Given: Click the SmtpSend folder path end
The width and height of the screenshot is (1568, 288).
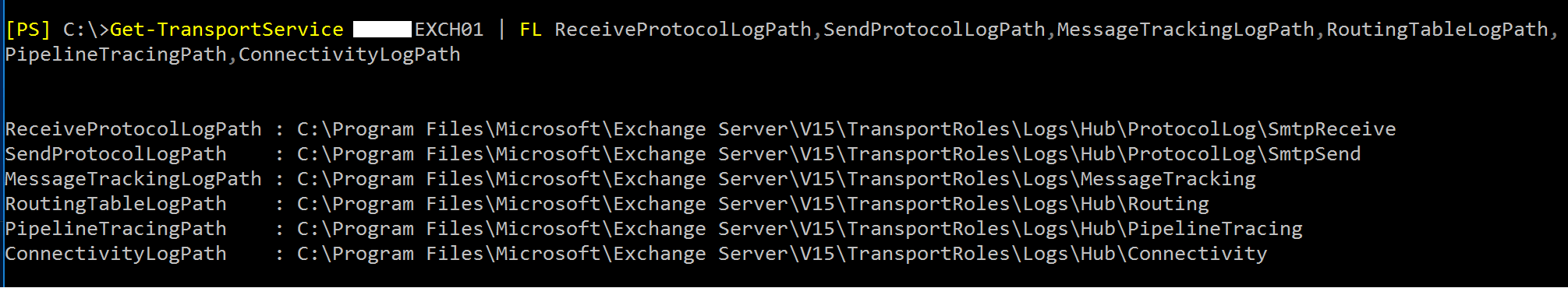Looking at the screenshot, I should coord(1315,154).
